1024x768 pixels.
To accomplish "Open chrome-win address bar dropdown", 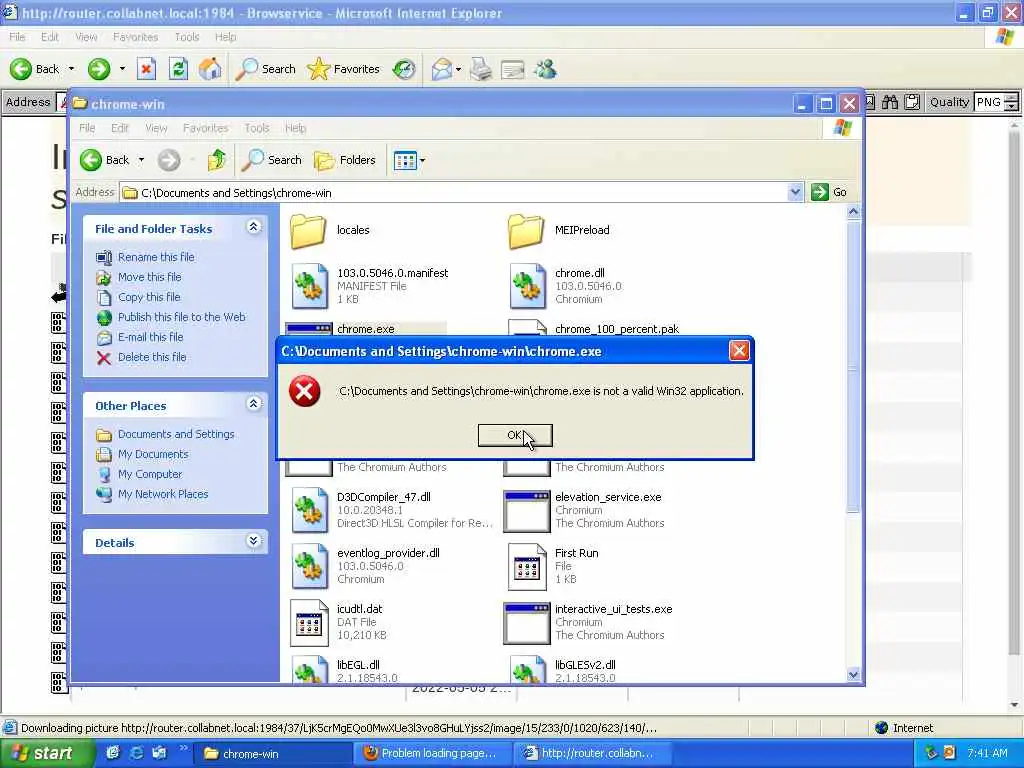I will click(795, 192).
